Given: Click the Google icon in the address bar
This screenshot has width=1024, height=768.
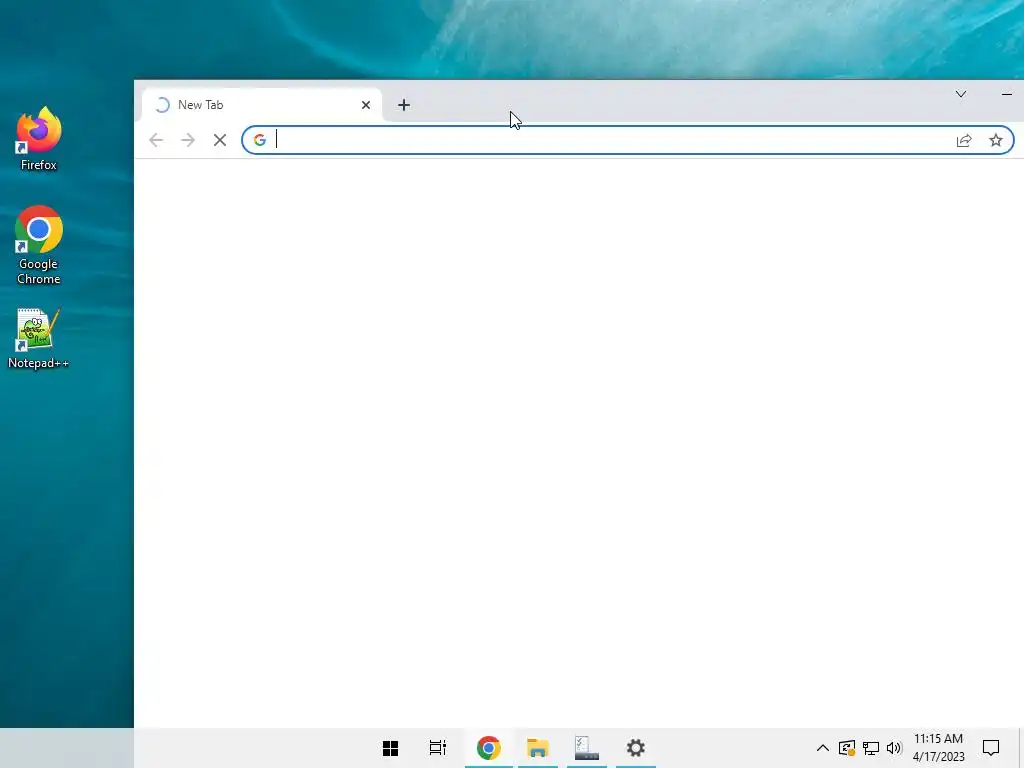Looking at the screenshot, I should point(260,140).
